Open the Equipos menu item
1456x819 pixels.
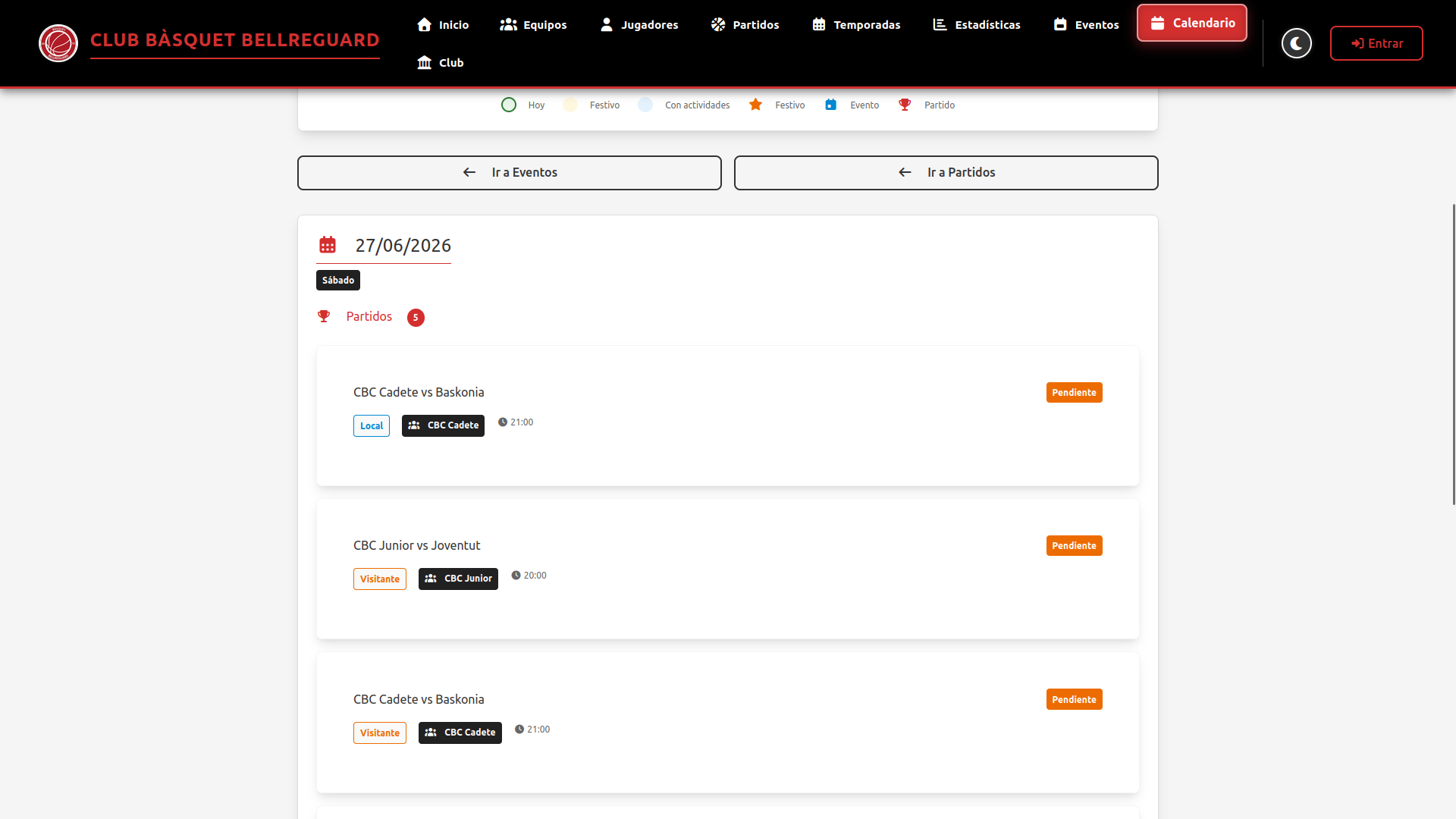point(533,24)
